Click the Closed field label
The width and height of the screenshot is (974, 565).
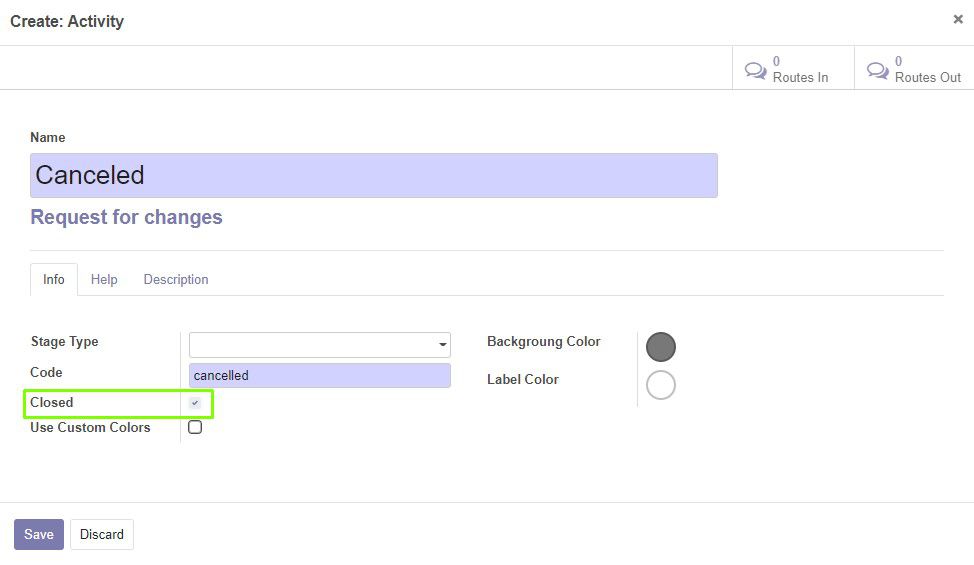(52, 402)
